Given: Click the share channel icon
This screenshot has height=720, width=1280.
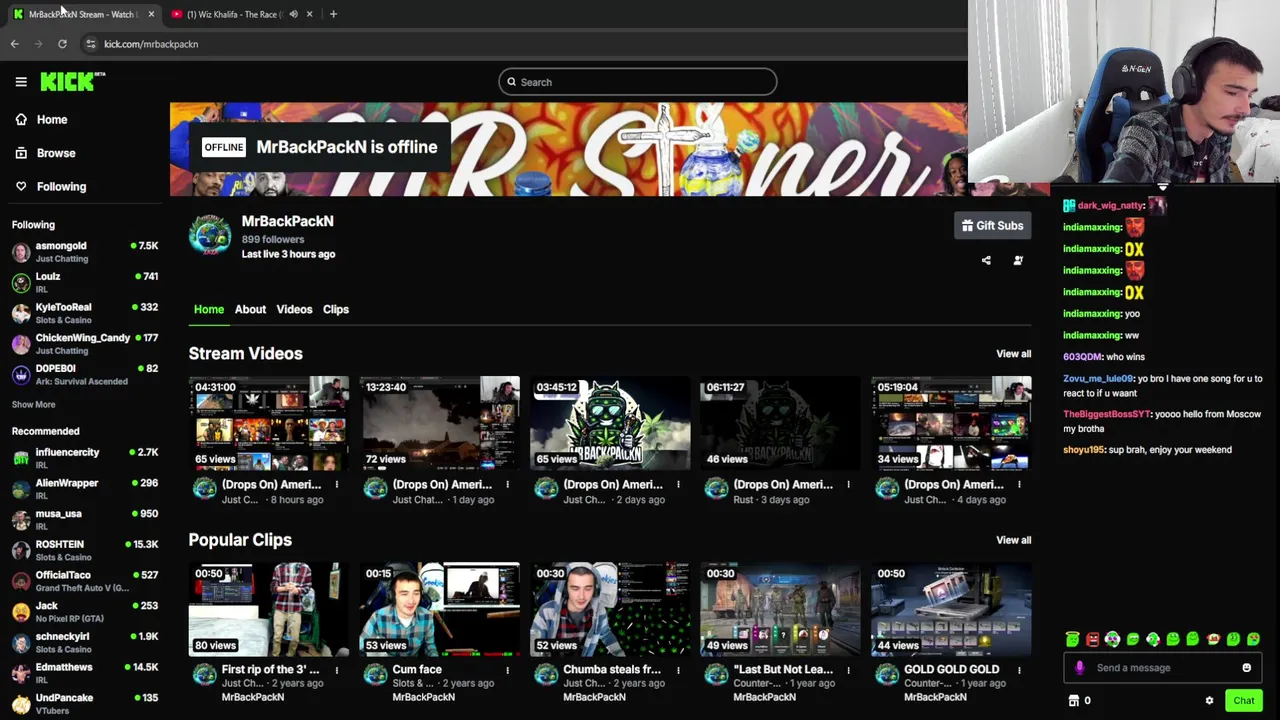Looking at the screenshot, I should pos(986,260).
